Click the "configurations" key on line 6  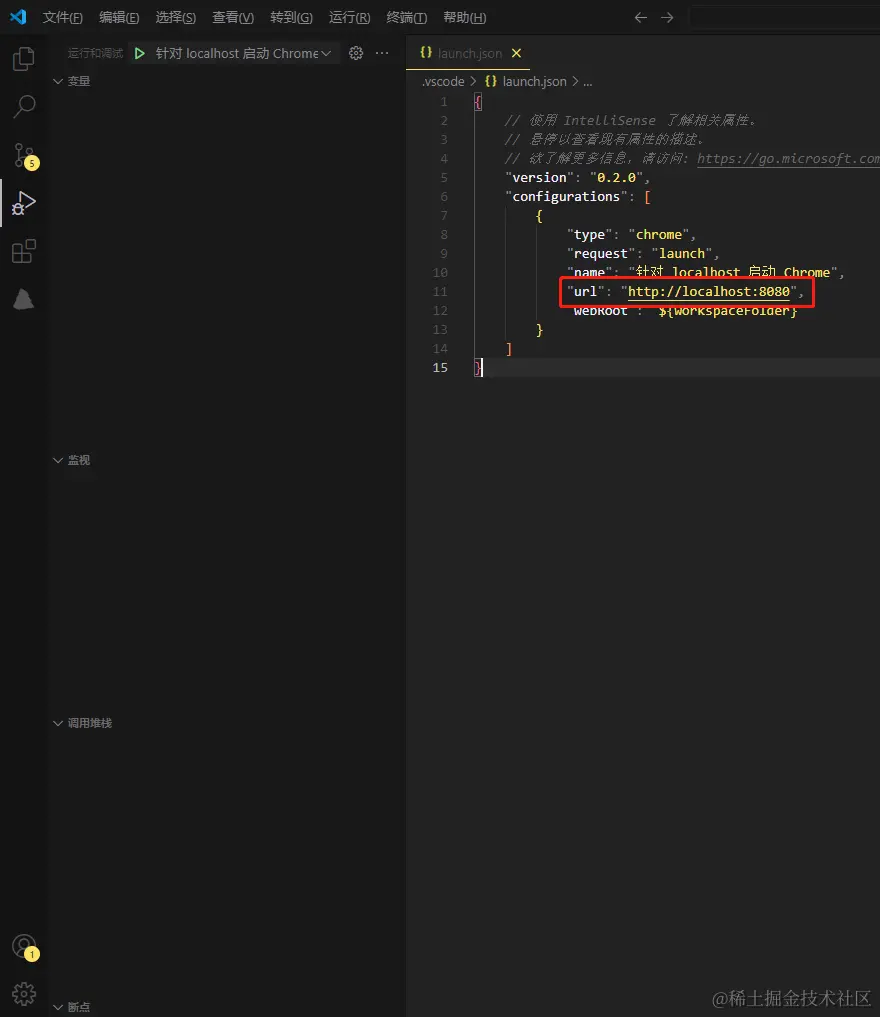click(x=566, y=197)
